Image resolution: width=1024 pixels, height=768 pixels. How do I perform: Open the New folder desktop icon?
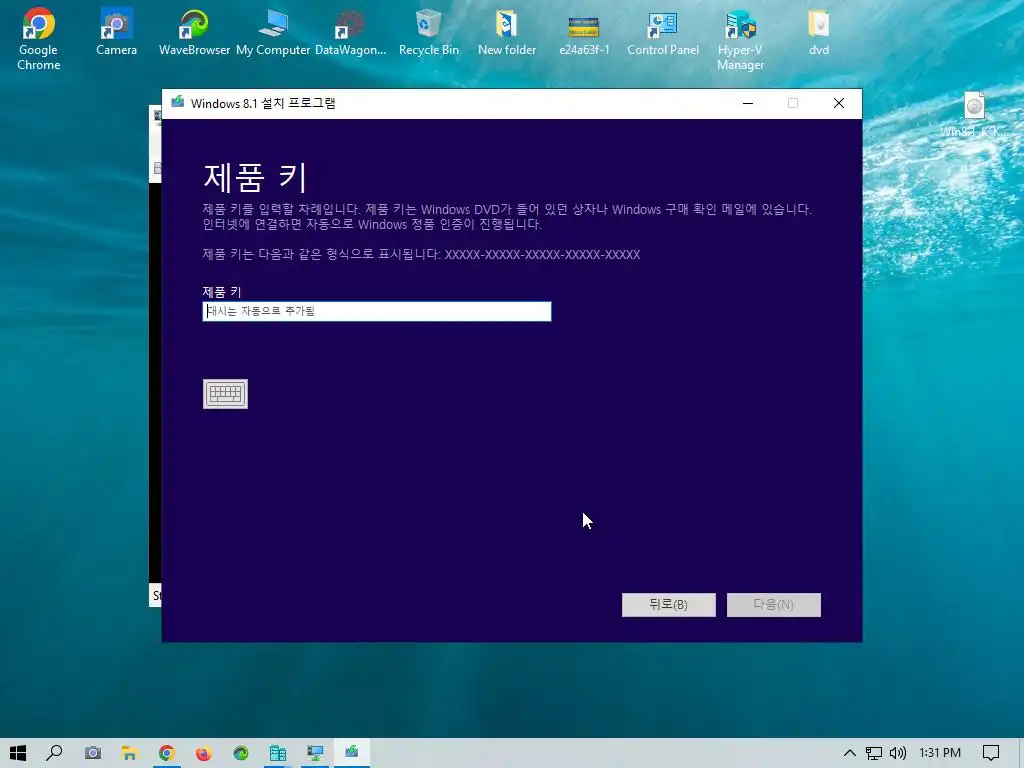[507, 32]
